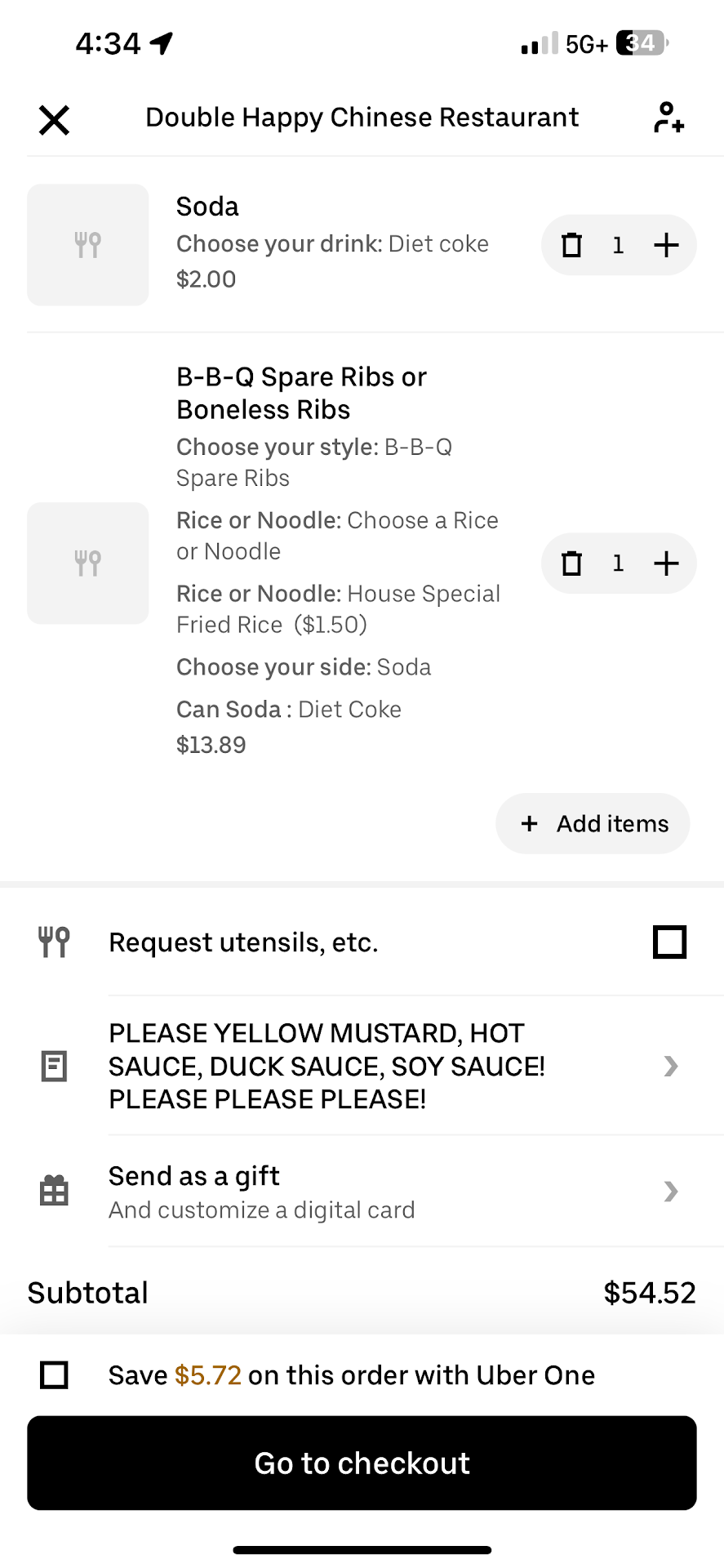Viewport: 724px width, 1568px height.
Task: Delete the Soda item using trash icon
Action: coord(571,245)
